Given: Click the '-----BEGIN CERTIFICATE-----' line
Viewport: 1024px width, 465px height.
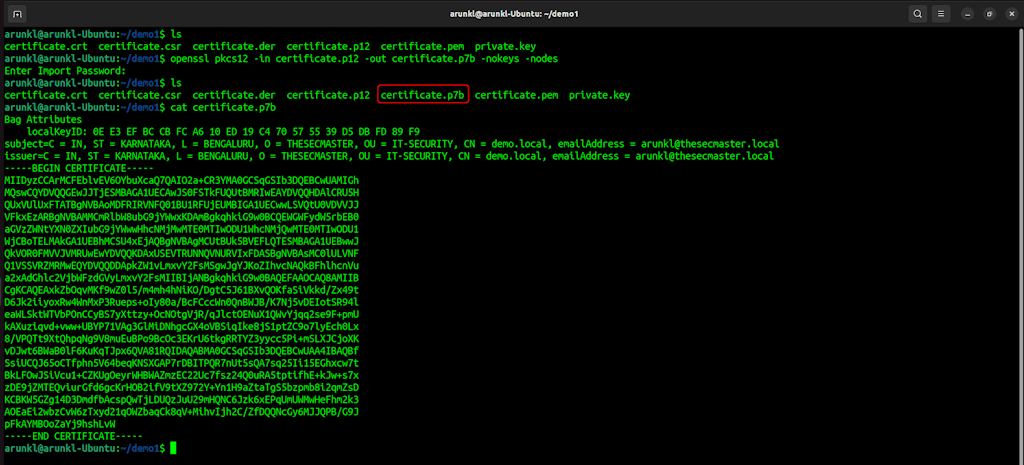Looking at the screenshot, I should 78,168.
